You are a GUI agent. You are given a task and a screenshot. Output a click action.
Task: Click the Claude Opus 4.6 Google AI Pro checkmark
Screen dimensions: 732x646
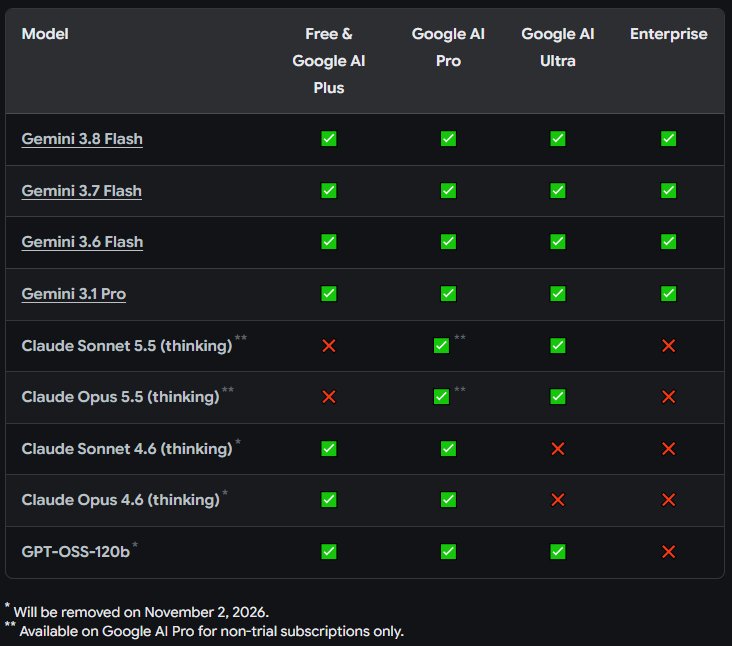[x=448, y=499]
